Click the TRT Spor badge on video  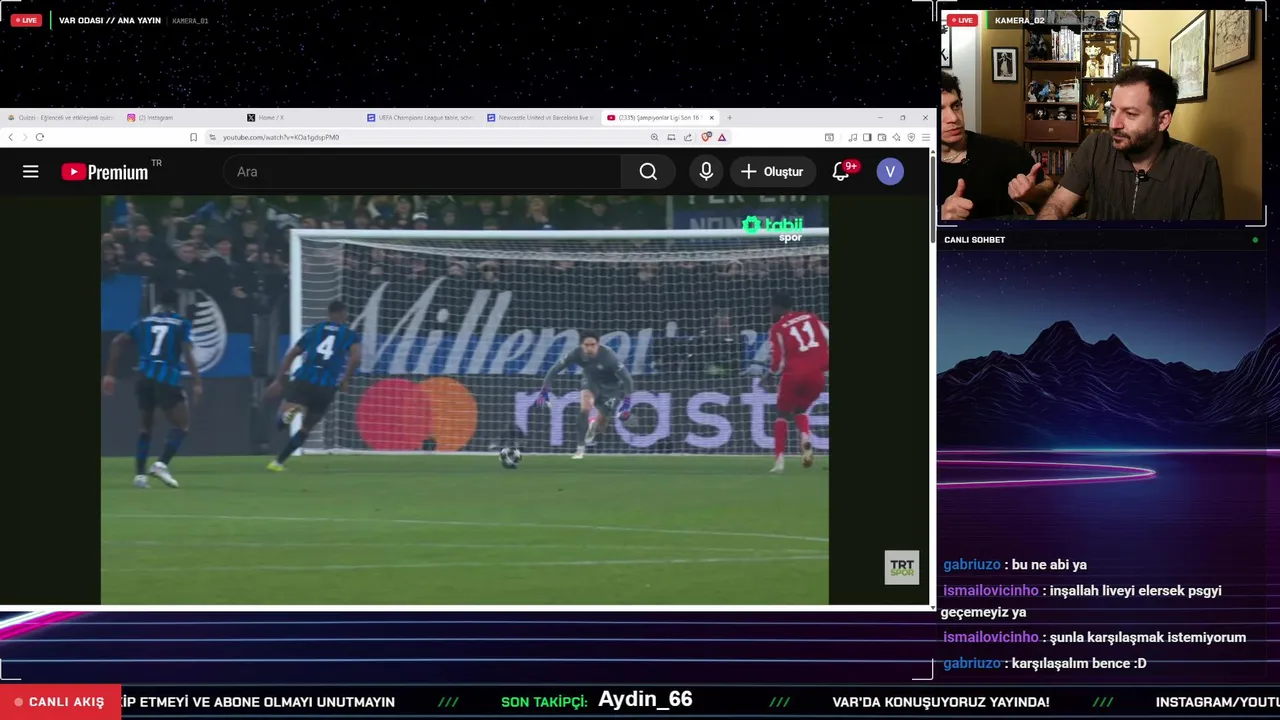(902, 567)
